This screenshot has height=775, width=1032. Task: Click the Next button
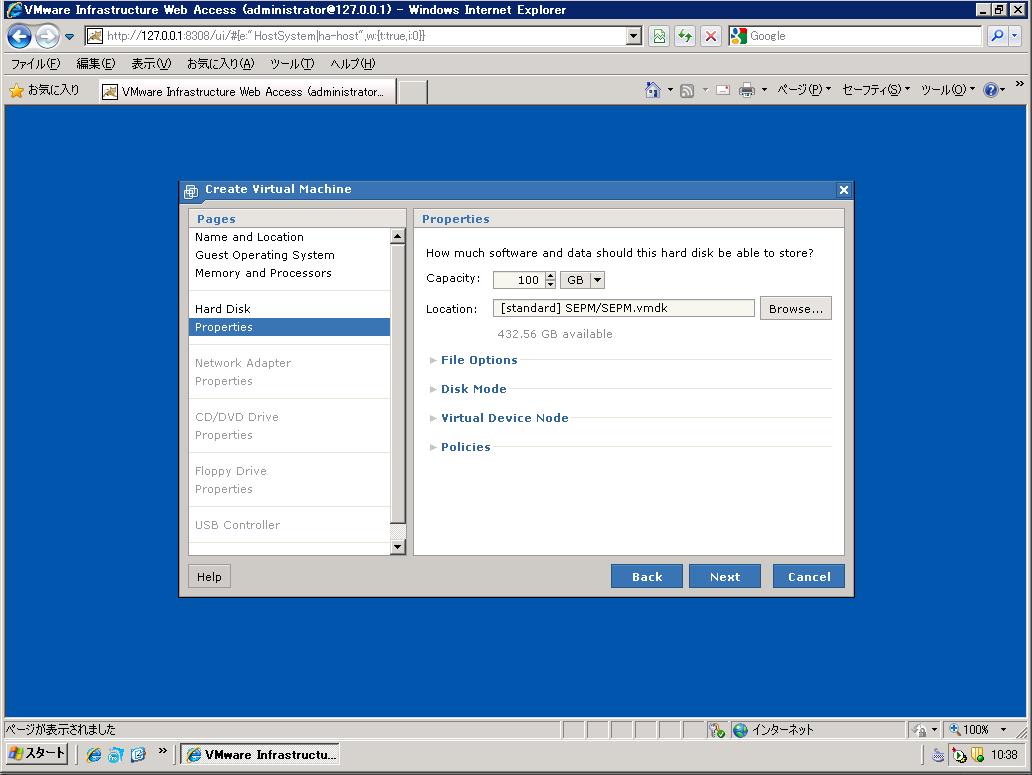coord(725,576)
